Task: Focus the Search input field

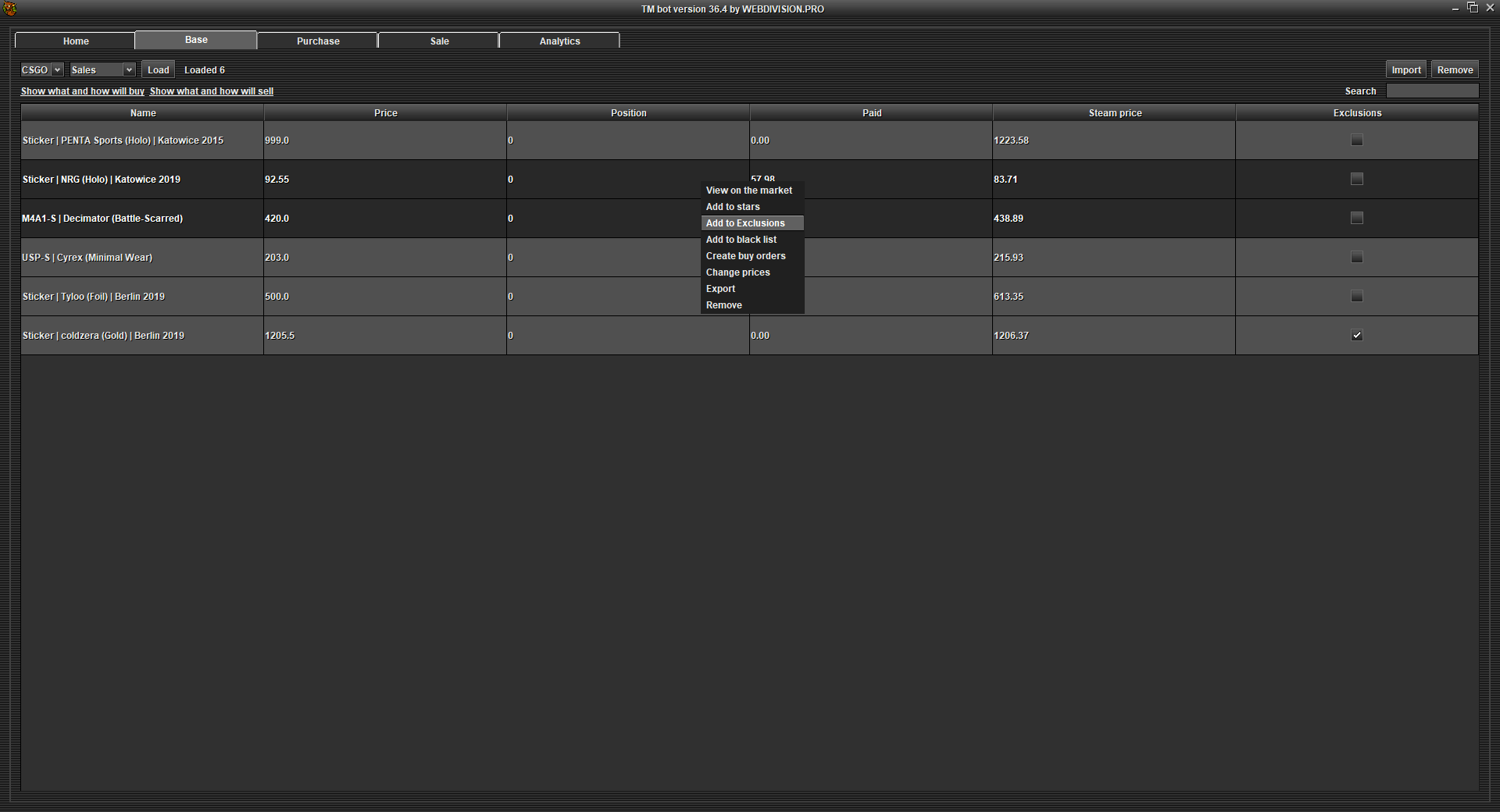Action: point(1431,91)
